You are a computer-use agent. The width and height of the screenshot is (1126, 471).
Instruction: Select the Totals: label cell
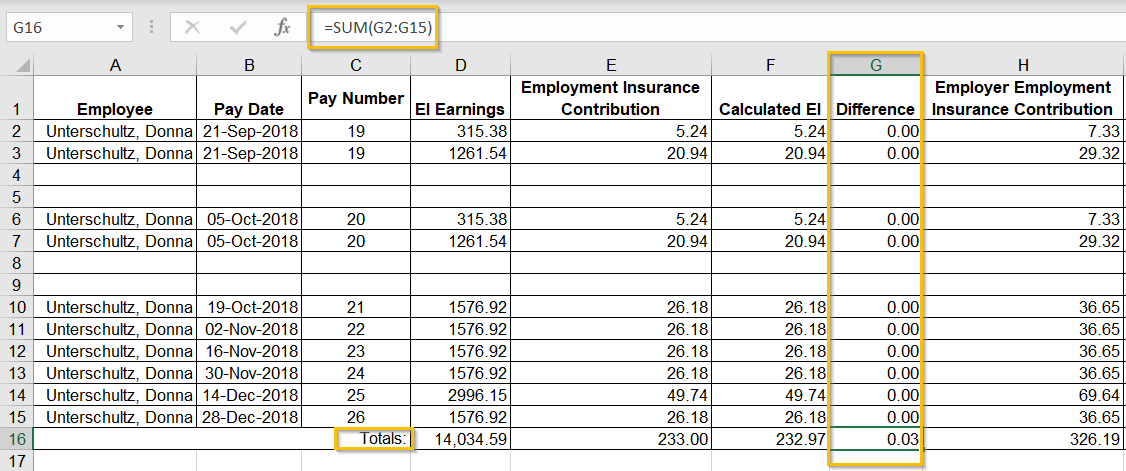tap(373, 439)
